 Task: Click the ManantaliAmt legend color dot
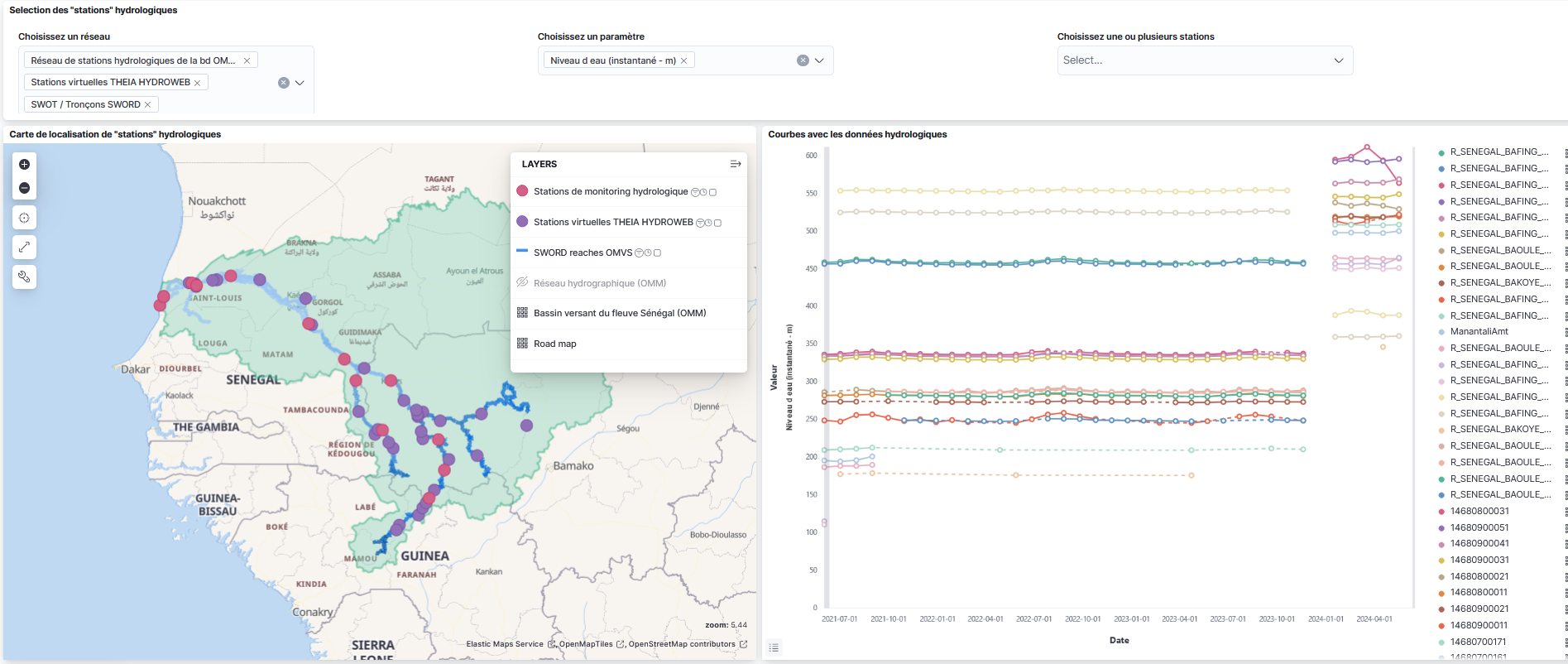click(x=1441, y=332)
